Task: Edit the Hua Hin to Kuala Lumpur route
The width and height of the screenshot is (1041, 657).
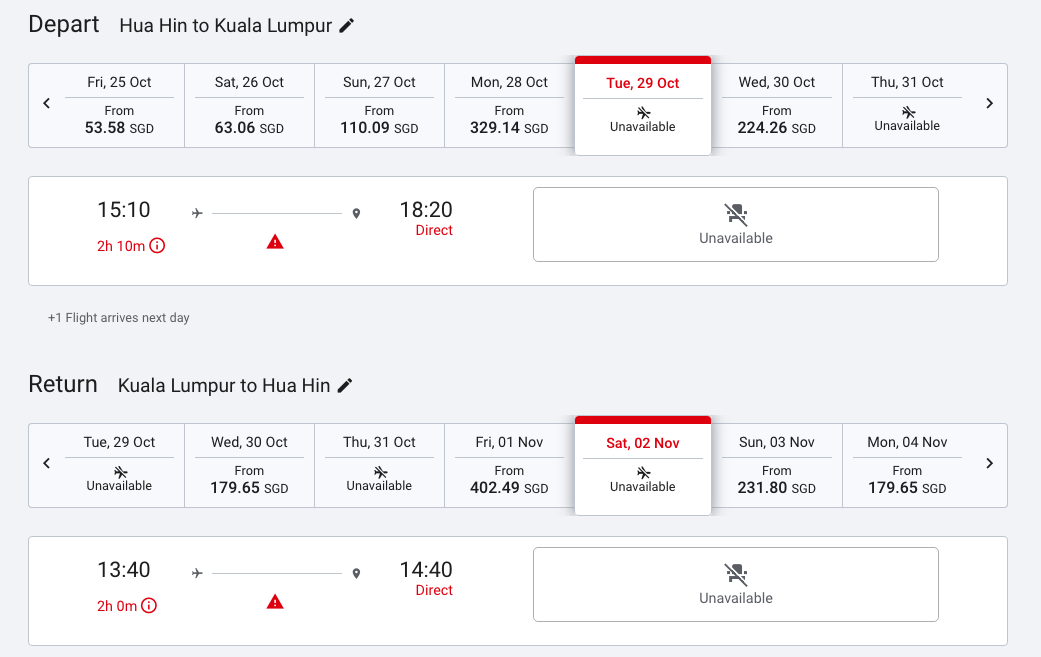Action: [x=347, y=26]
